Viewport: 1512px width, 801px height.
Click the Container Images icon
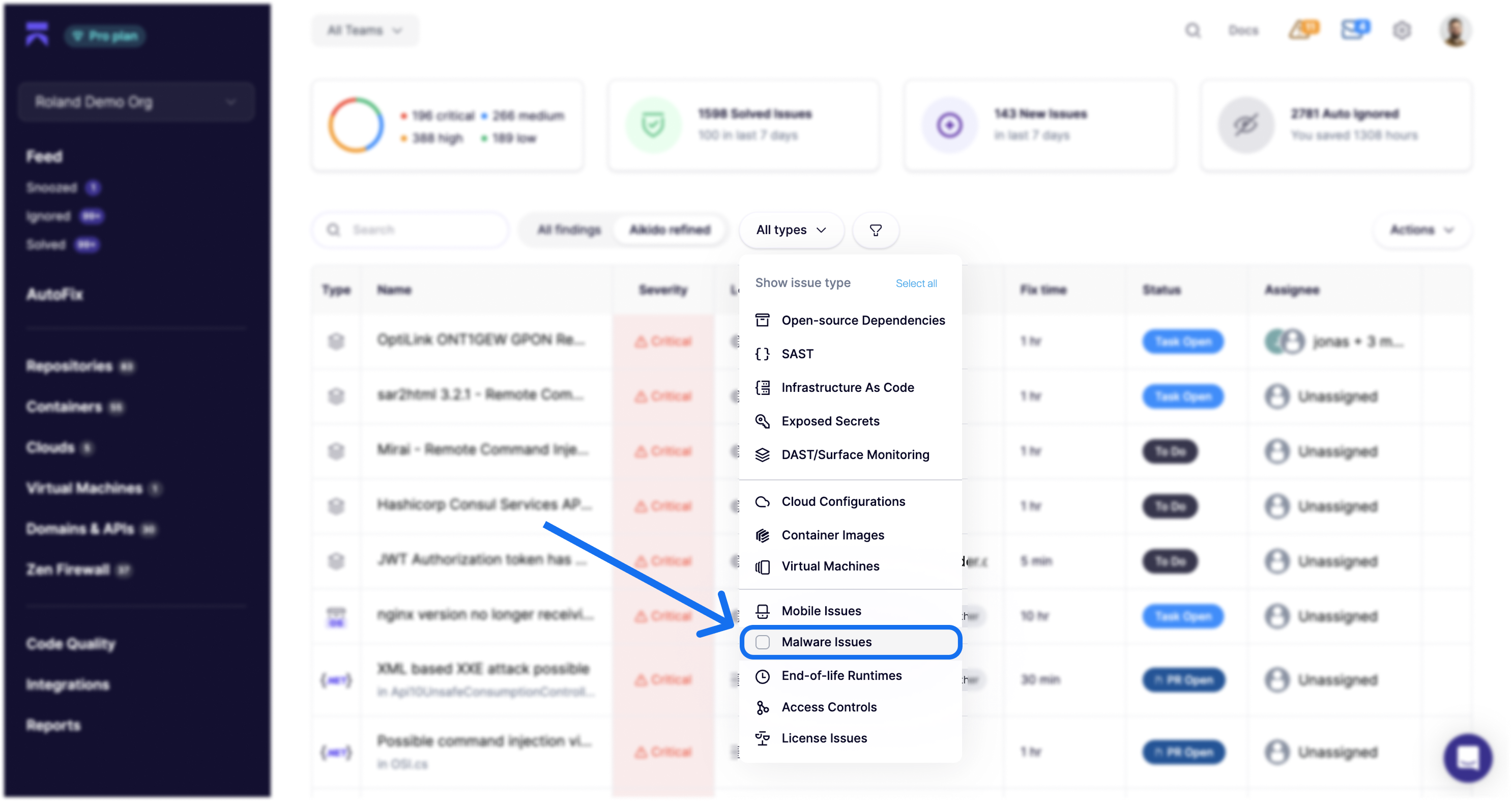pyautogui.click(x=762, y=535)
